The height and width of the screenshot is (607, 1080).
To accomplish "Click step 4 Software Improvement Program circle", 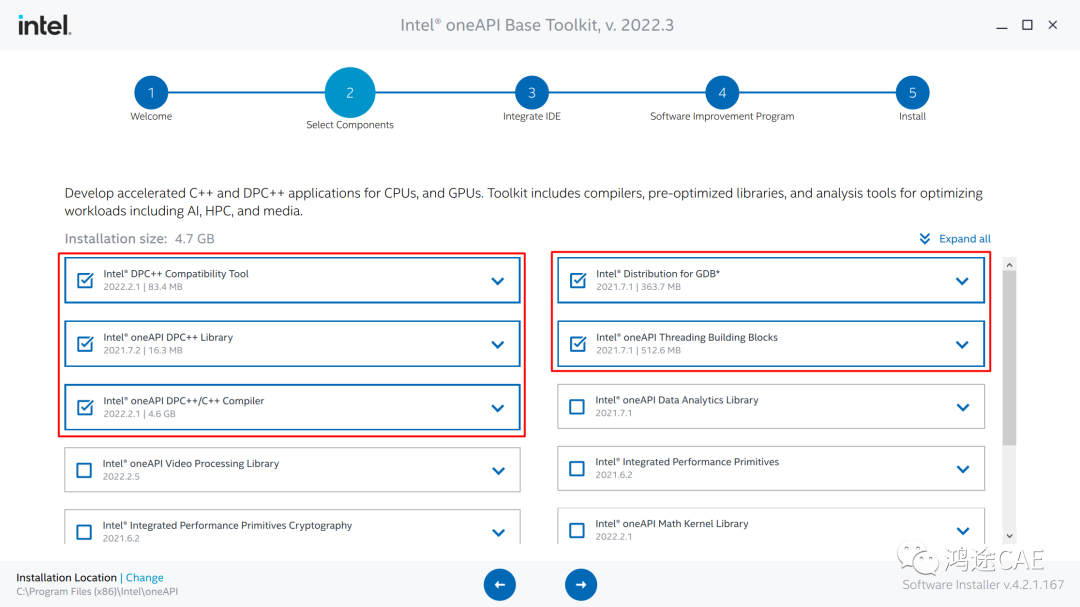I will [x=722, y=92].
